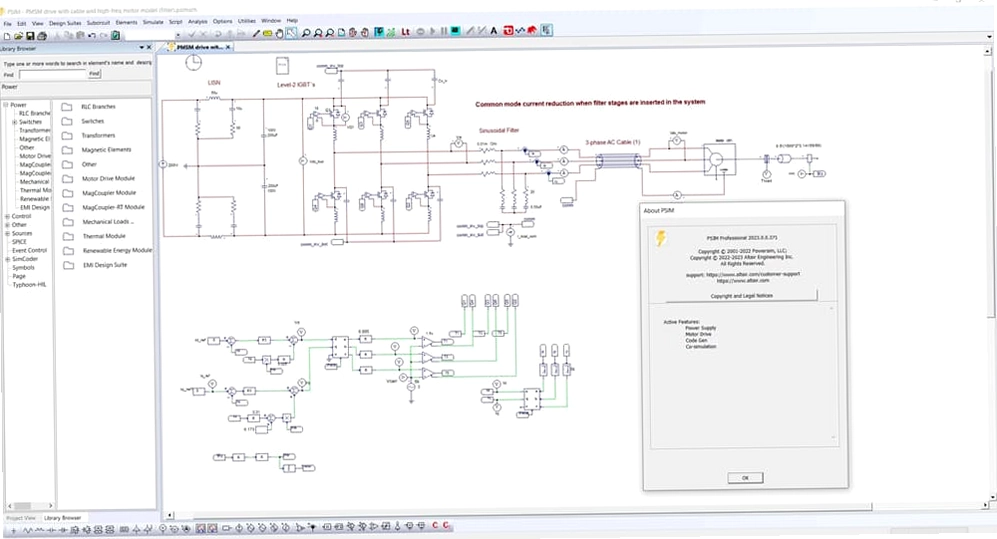
Task: Save the current schematic
Action: click(30, 36)
